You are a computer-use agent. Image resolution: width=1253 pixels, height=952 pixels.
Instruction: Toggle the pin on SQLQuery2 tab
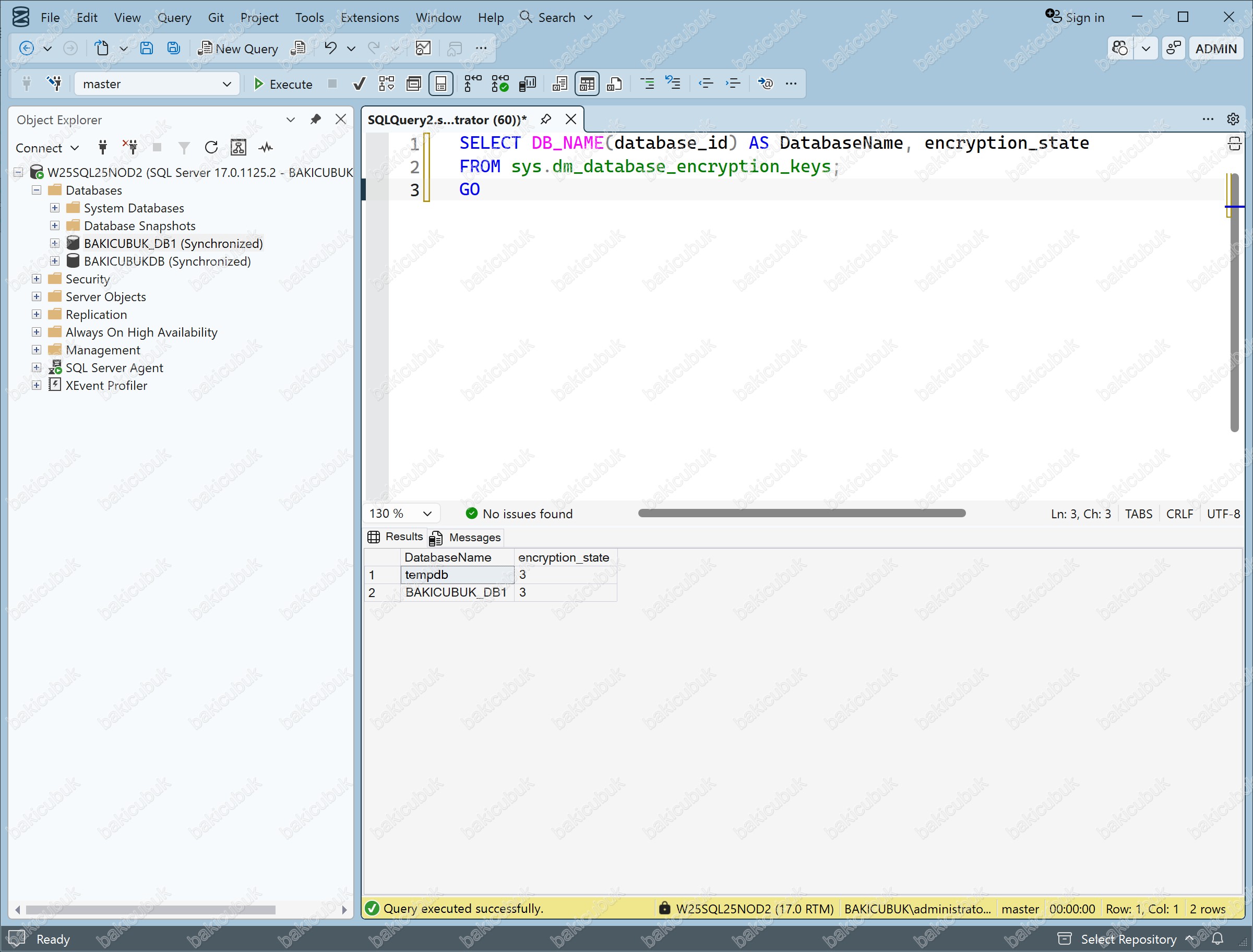(546, 120)
